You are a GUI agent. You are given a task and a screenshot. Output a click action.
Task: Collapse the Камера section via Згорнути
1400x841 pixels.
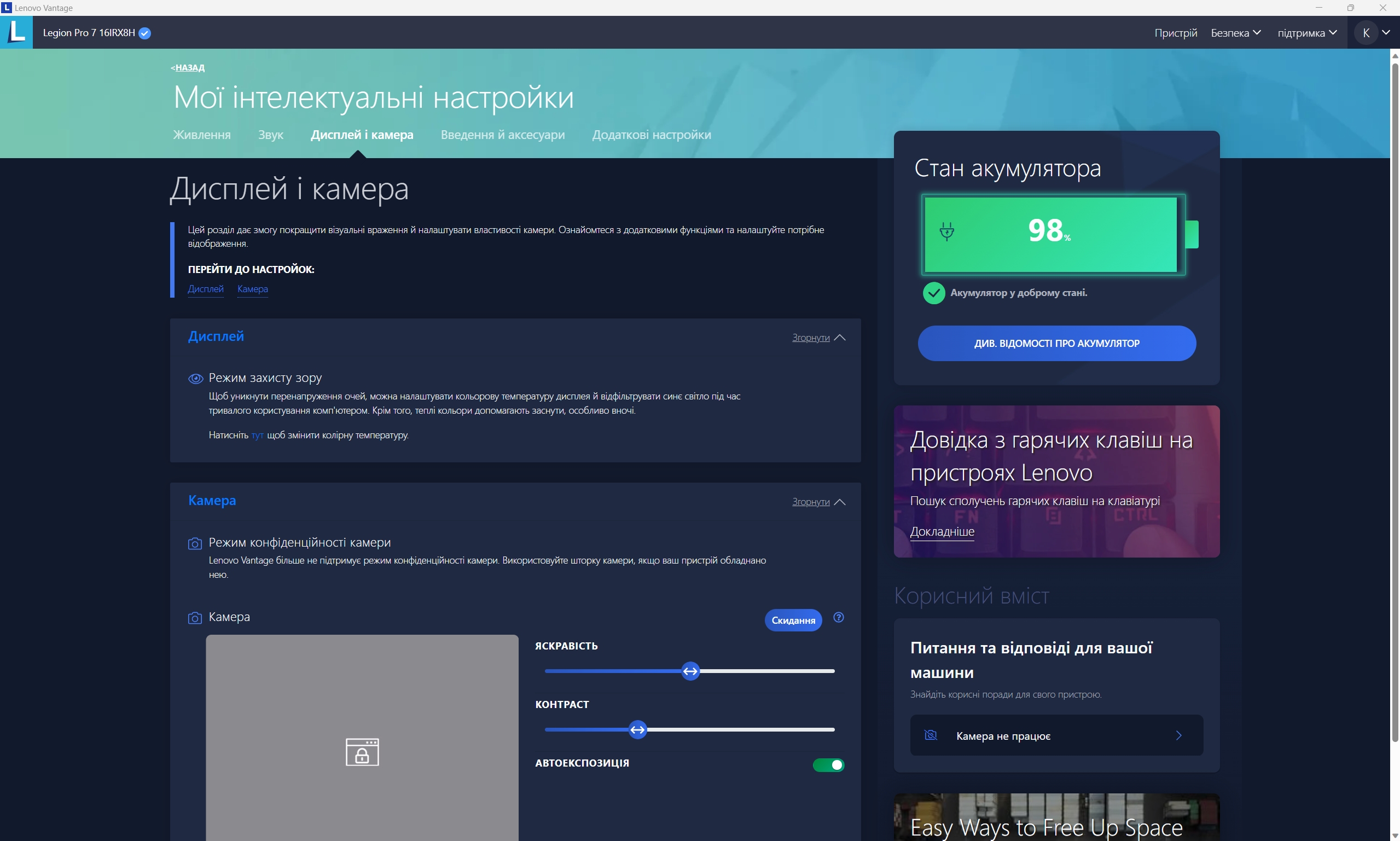(818, 502)
